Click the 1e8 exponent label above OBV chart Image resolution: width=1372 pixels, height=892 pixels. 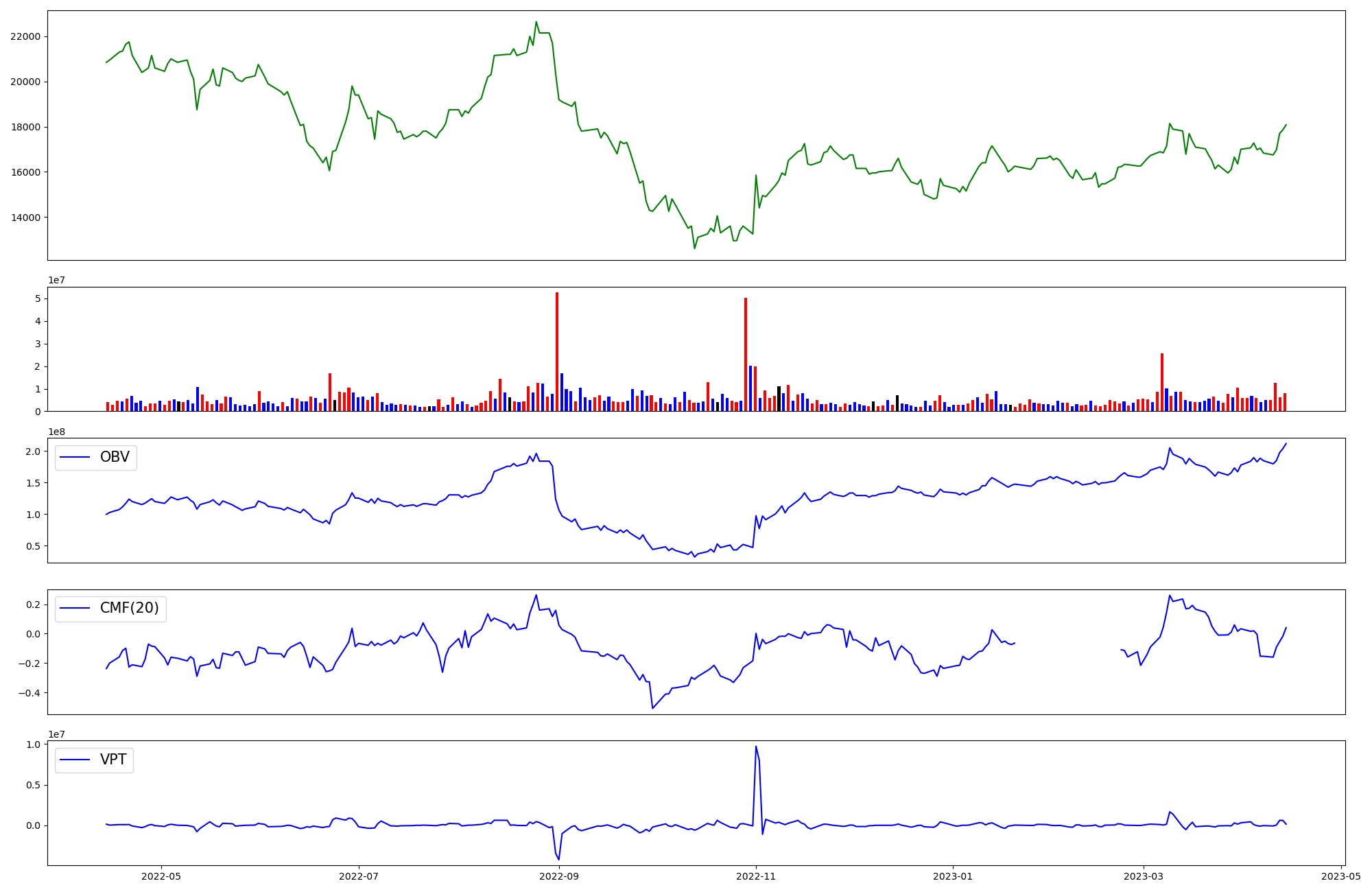[x=57, y=432]
